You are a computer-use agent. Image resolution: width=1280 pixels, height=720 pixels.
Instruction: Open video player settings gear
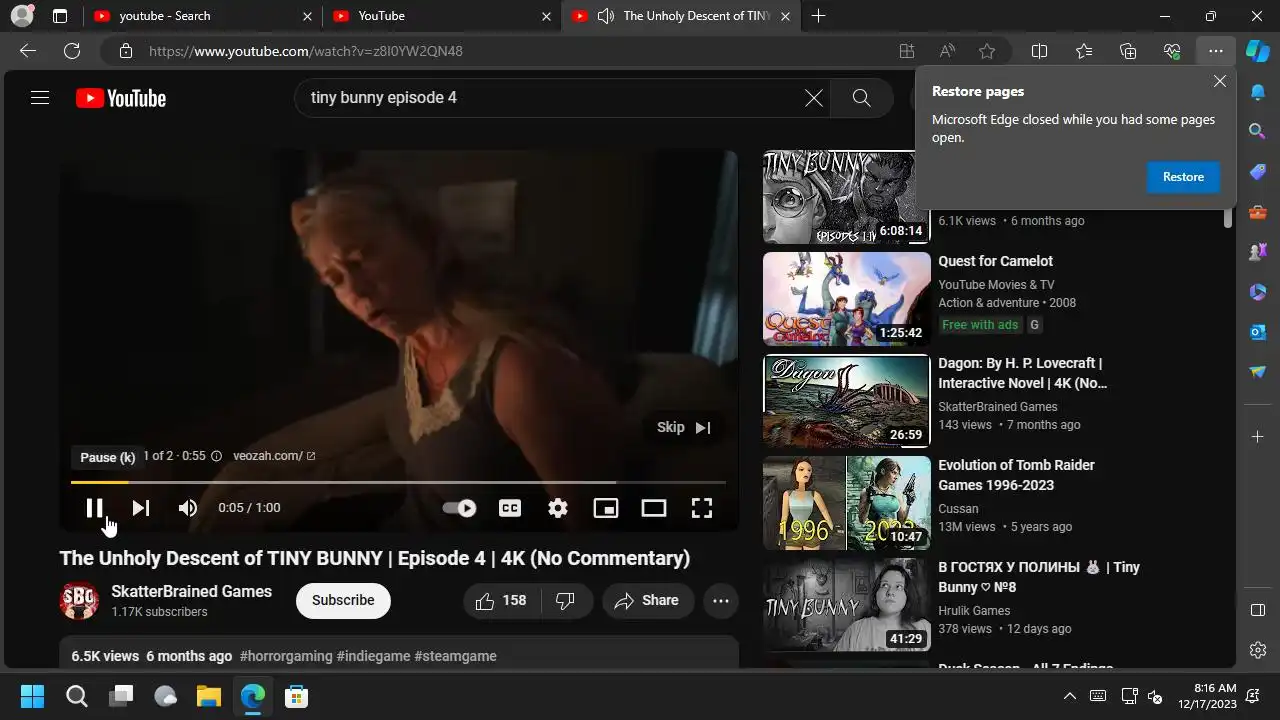tap(558, 508)
